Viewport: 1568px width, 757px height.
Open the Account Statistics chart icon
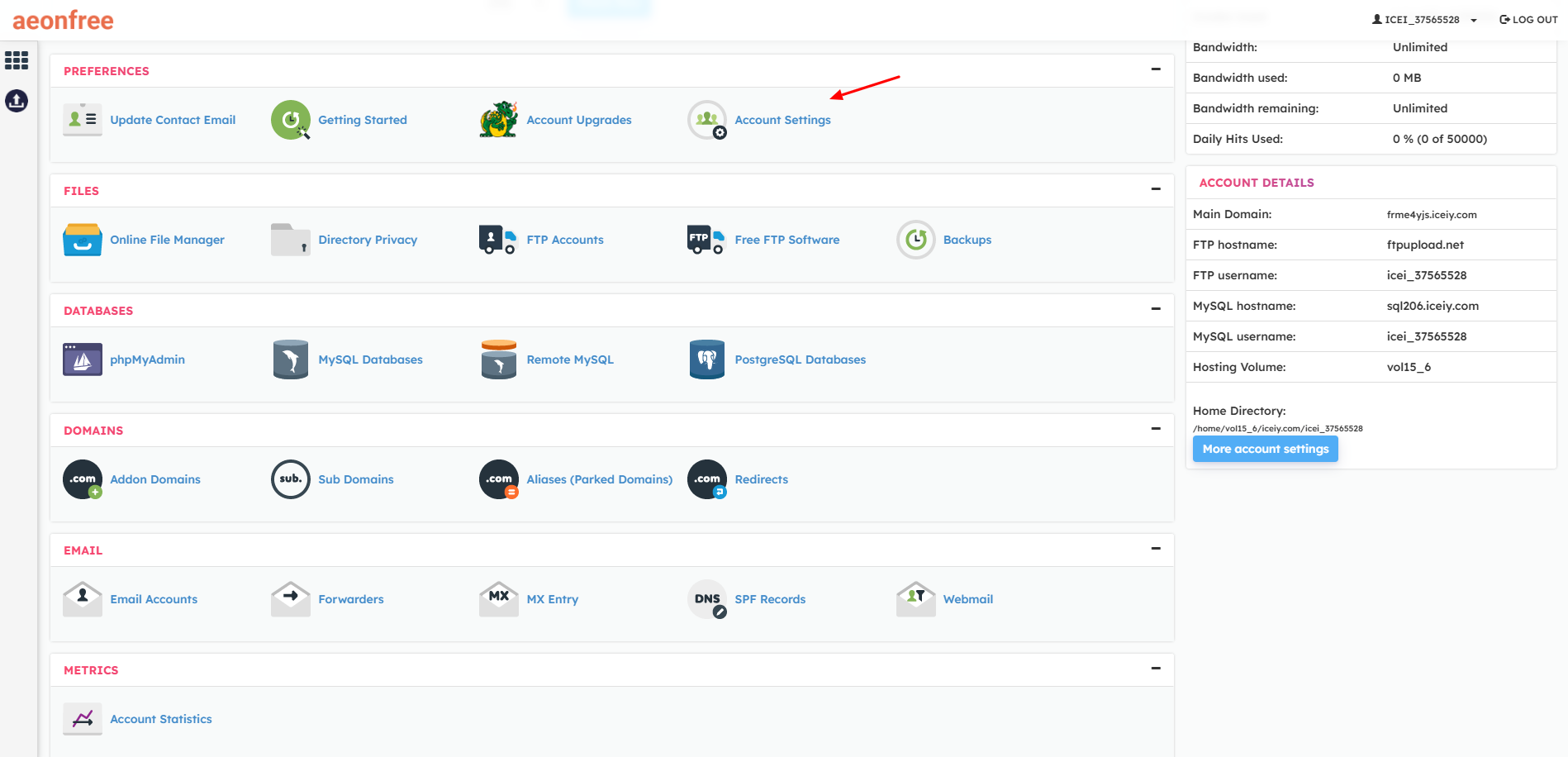(x=83, y=719)
